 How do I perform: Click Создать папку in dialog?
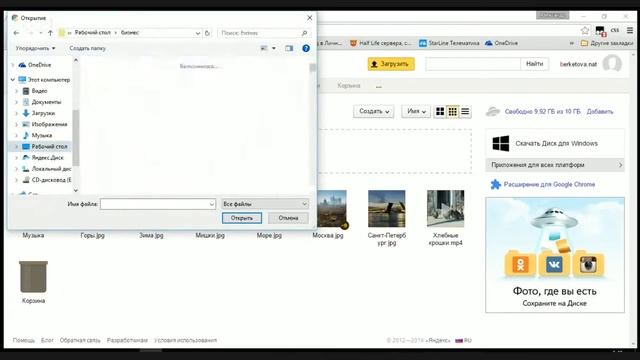87,48
